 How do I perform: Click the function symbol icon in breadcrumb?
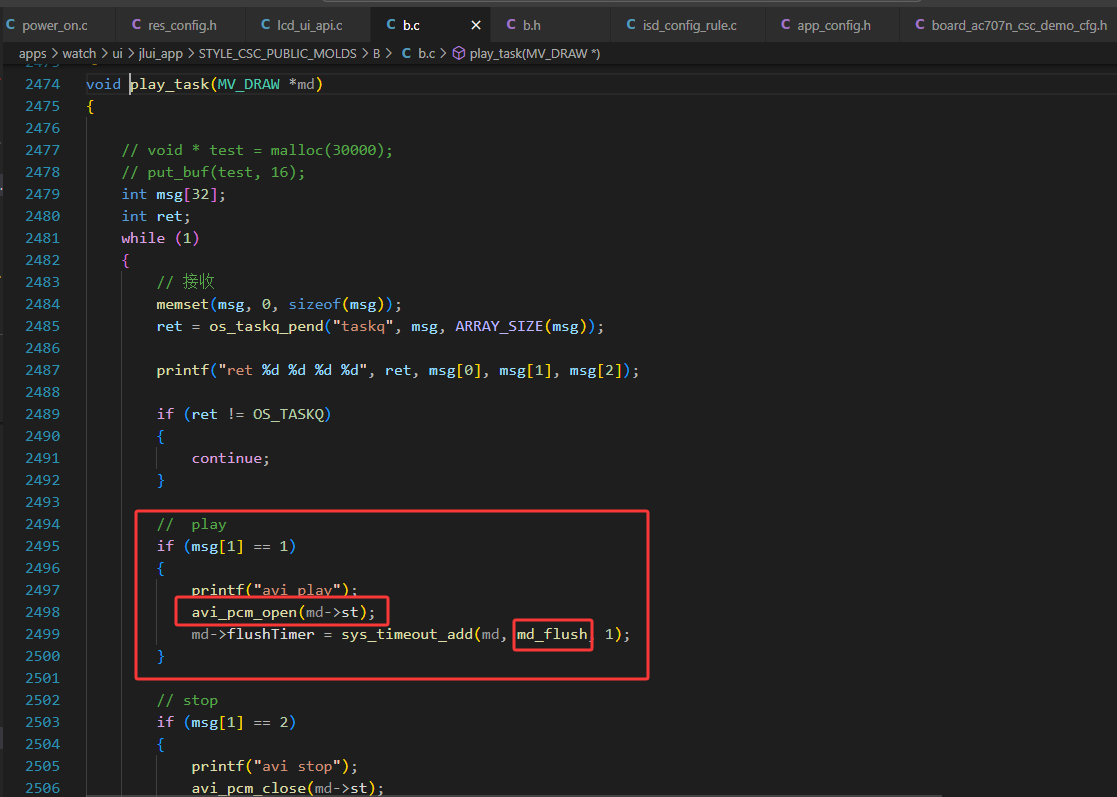tap(459, 53)
